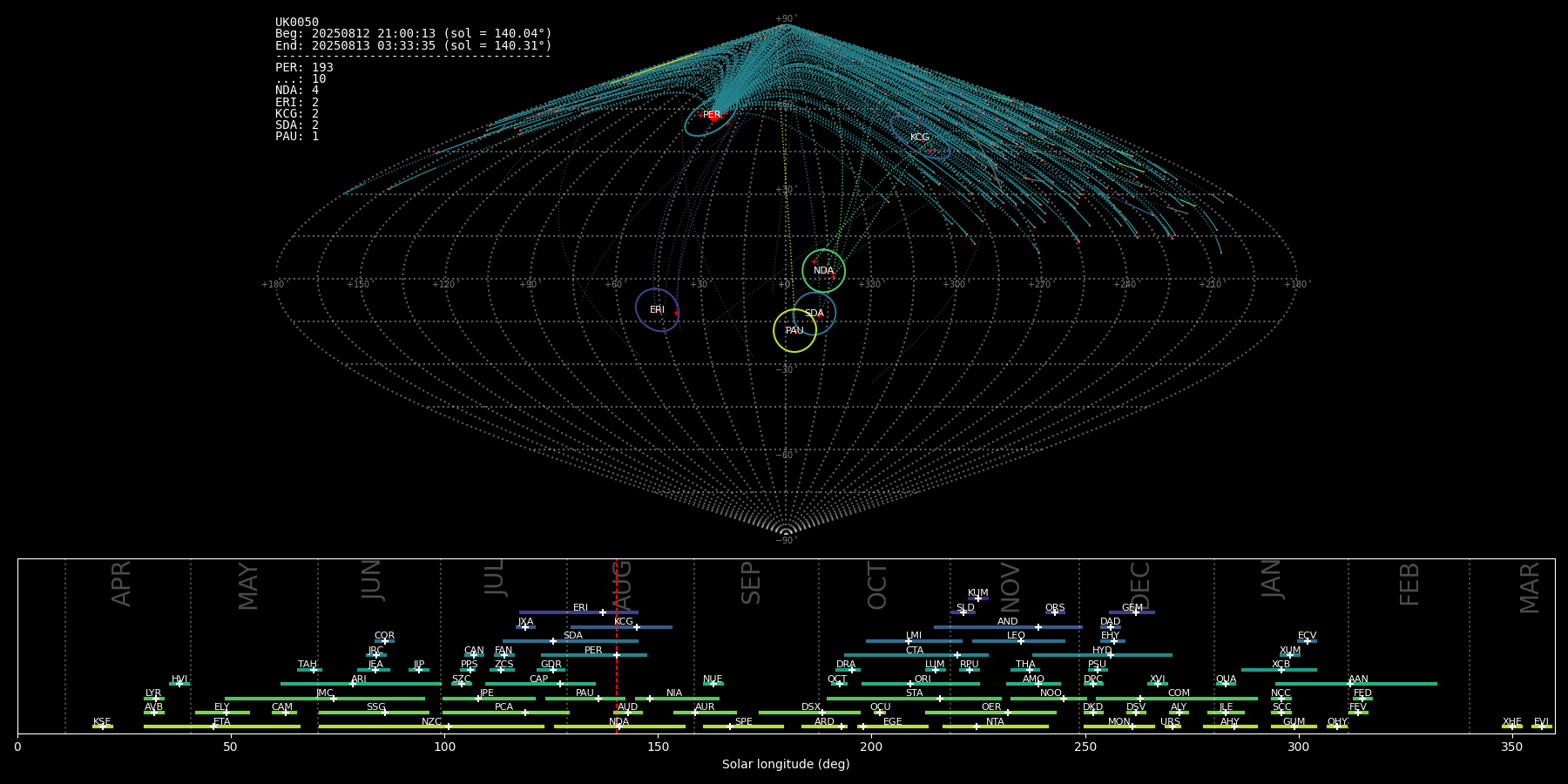The image size is (1568, 784).
Task: Click the EVI shower label in timeline
Action: tap(1541, 722)
